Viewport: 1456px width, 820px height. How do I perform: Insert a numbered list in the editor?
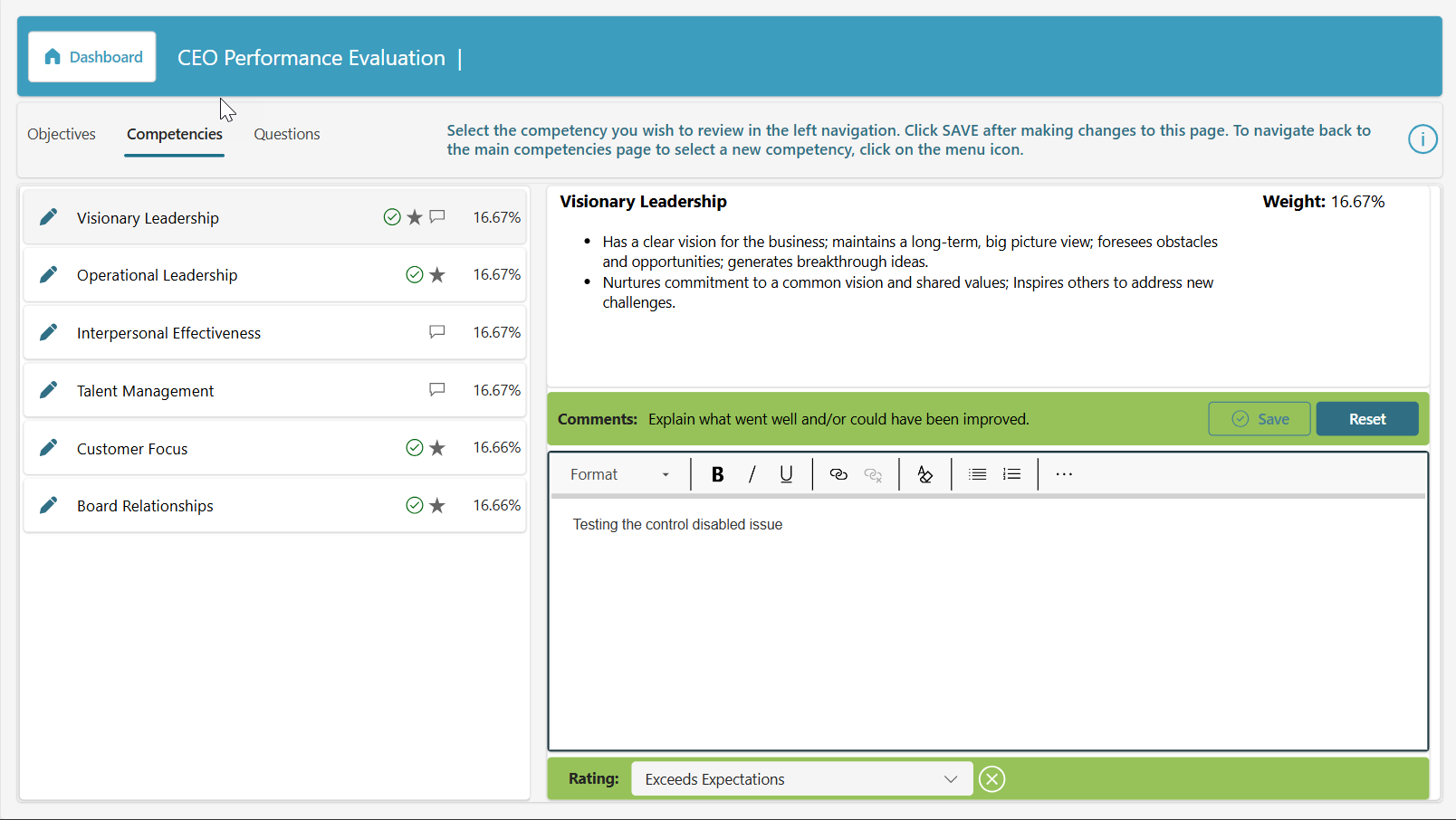[1011, 474]
